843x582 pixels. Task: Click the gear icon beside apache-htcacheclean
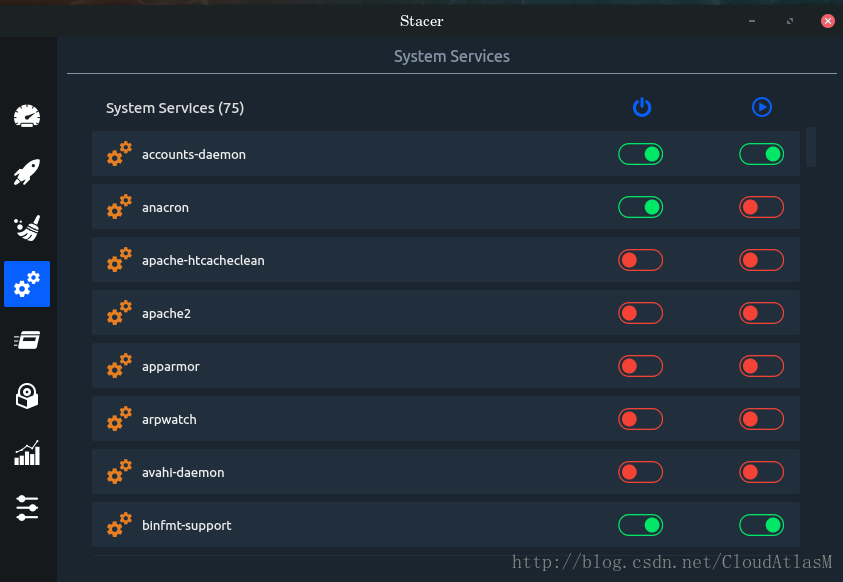tap(119, 260)
